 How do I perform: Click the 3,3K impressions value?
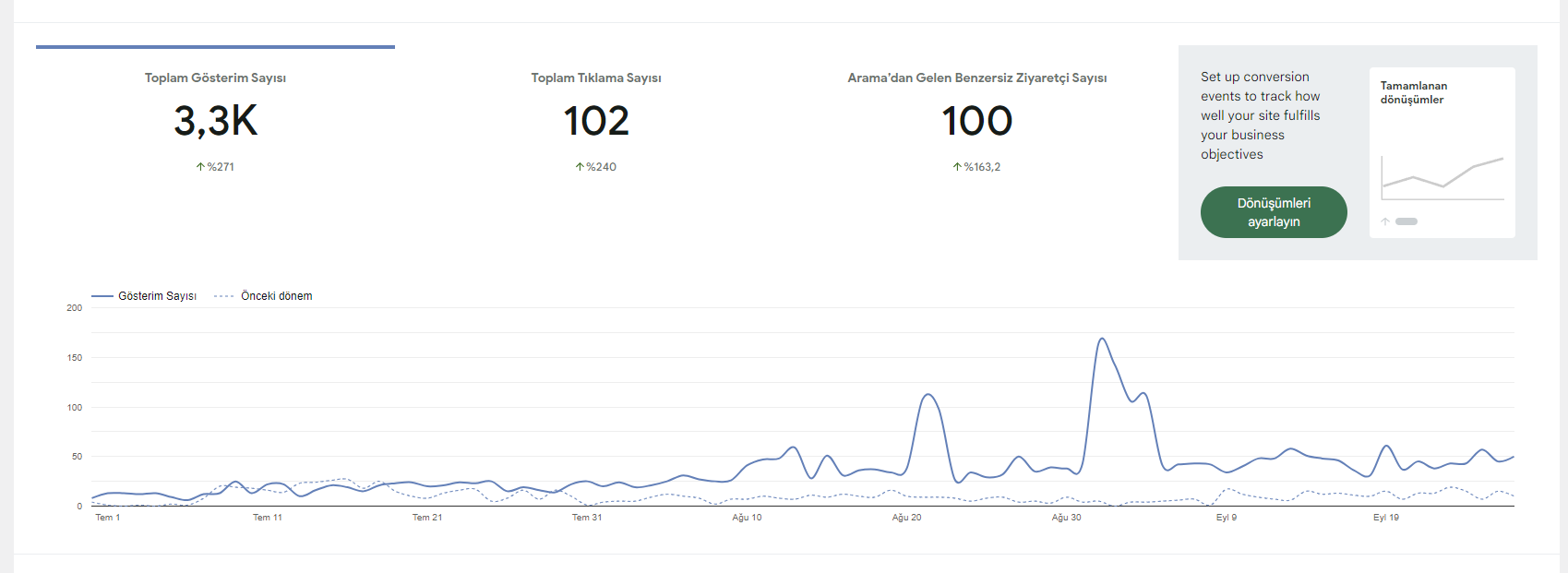click(216, 121)
